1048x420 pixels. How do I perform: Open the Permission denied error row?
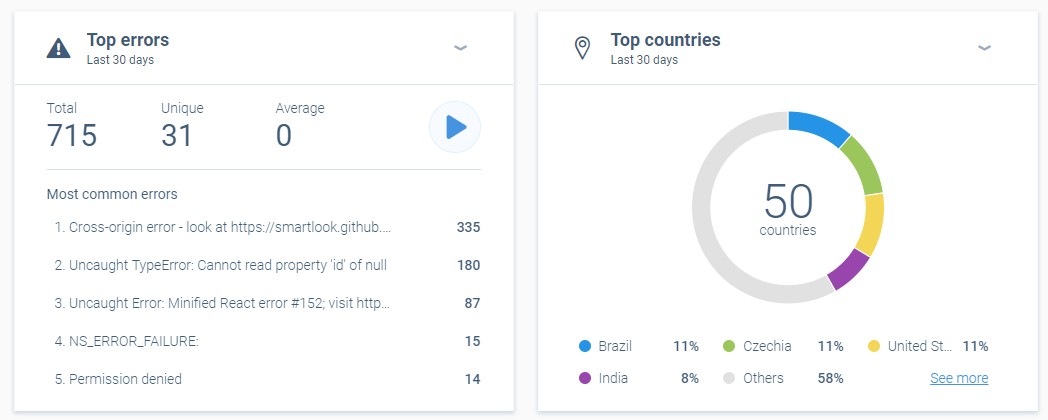tap(267, 379)
